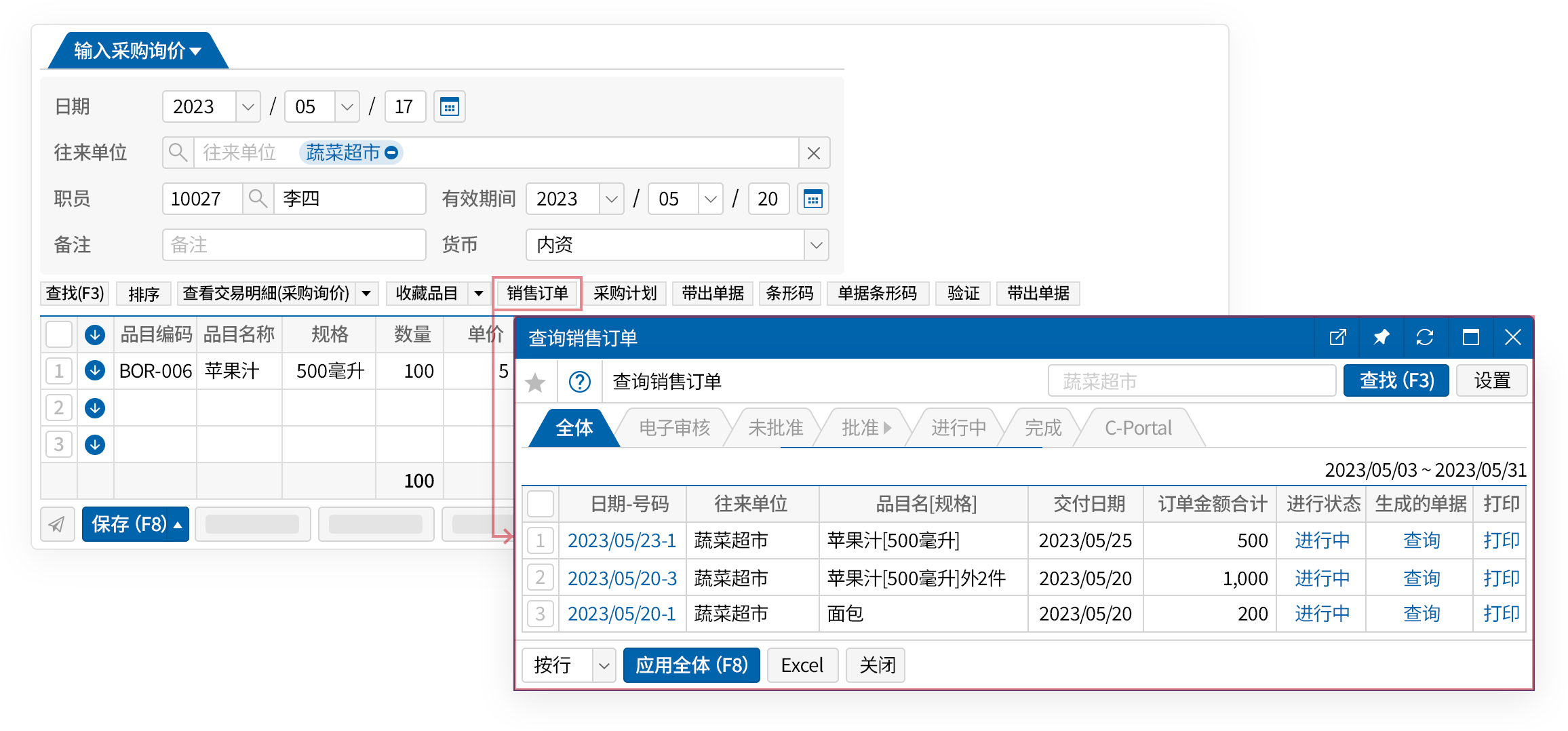The width and height of the screenshot is (1568, 731).
Task: Open the sales order dialog in new window
Action: (x=1337, y=337)
